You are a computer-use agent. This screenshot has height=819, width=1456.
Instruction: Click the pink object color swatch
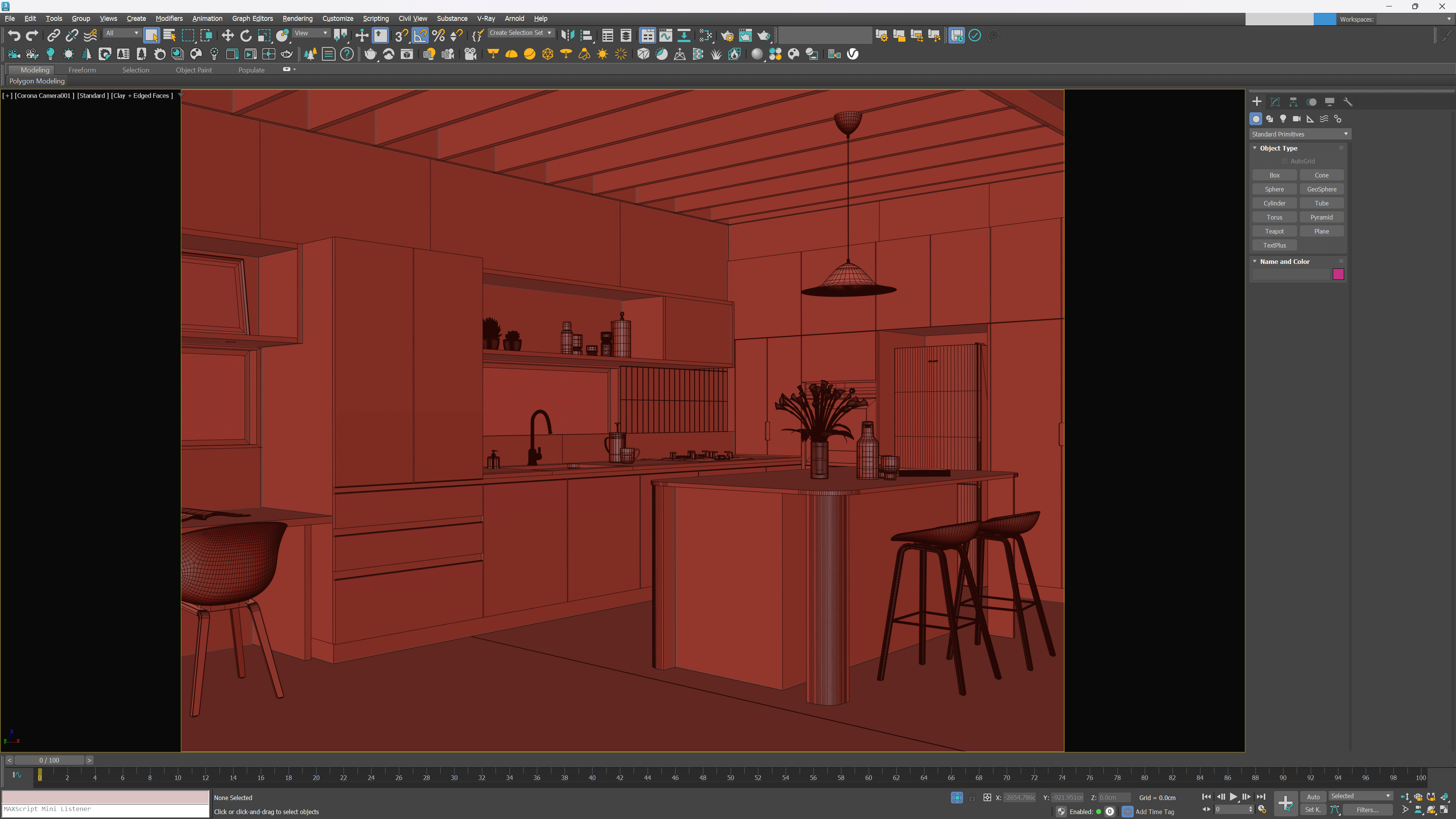[1338, 274]
